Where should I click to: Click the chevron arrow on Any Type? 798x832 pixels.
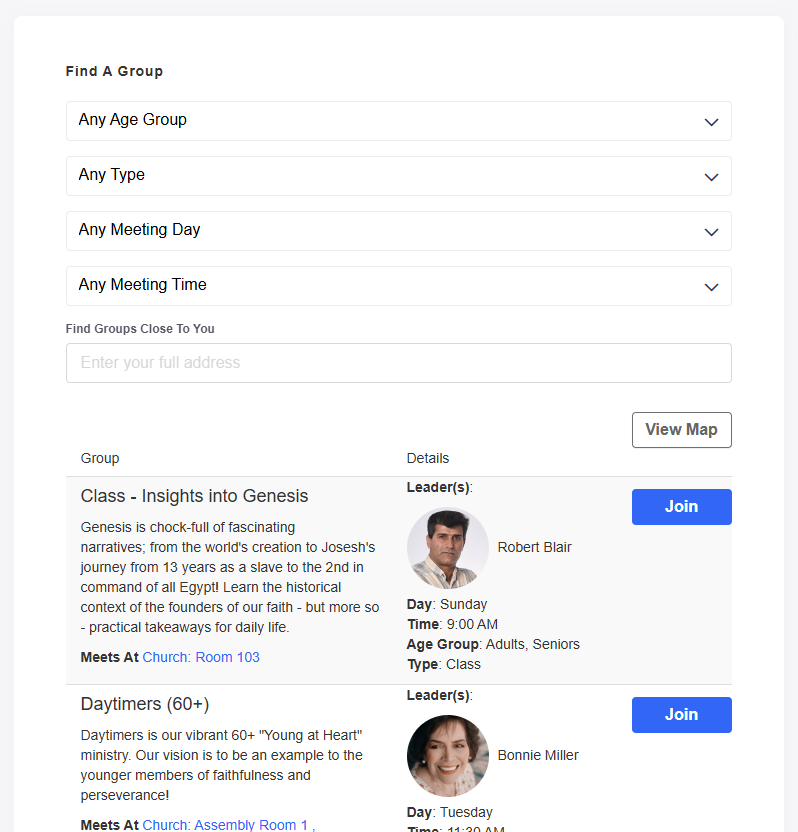point(711,177)
